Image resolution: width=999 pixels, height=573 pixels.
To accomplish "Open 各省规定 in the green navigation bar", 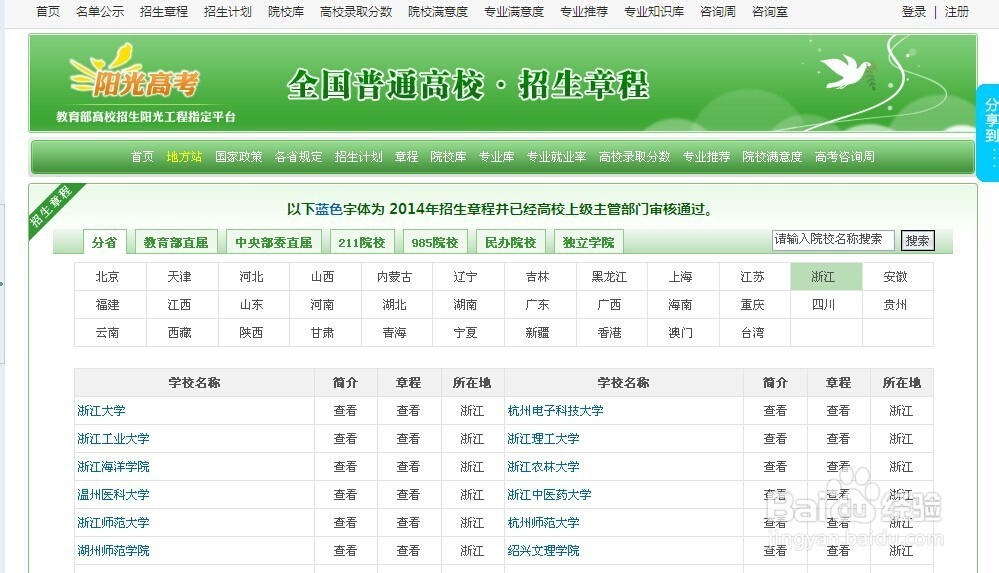I will click(298, 157).
